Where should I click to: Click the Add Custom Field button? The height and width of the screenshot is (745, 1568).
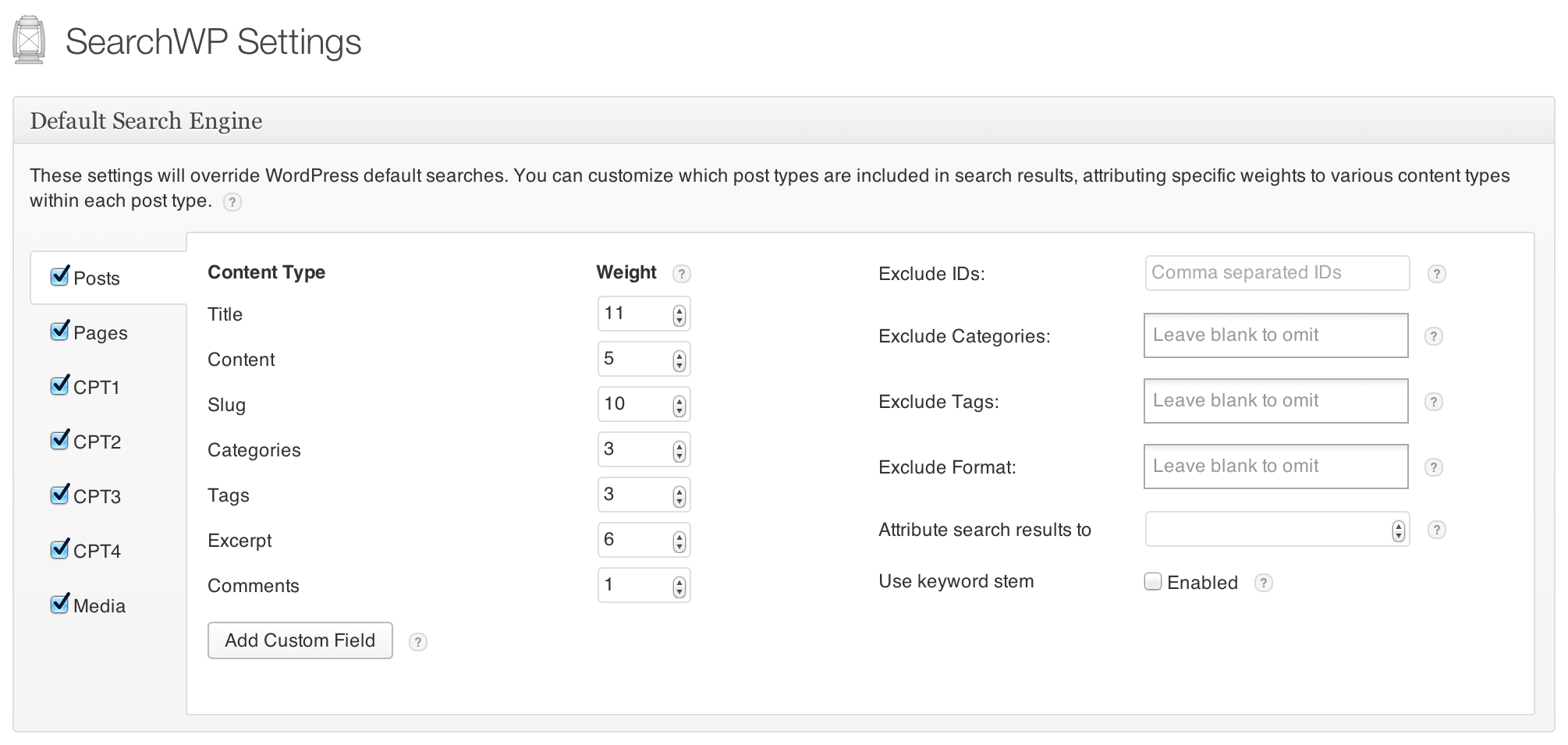[x=300, y=640]
